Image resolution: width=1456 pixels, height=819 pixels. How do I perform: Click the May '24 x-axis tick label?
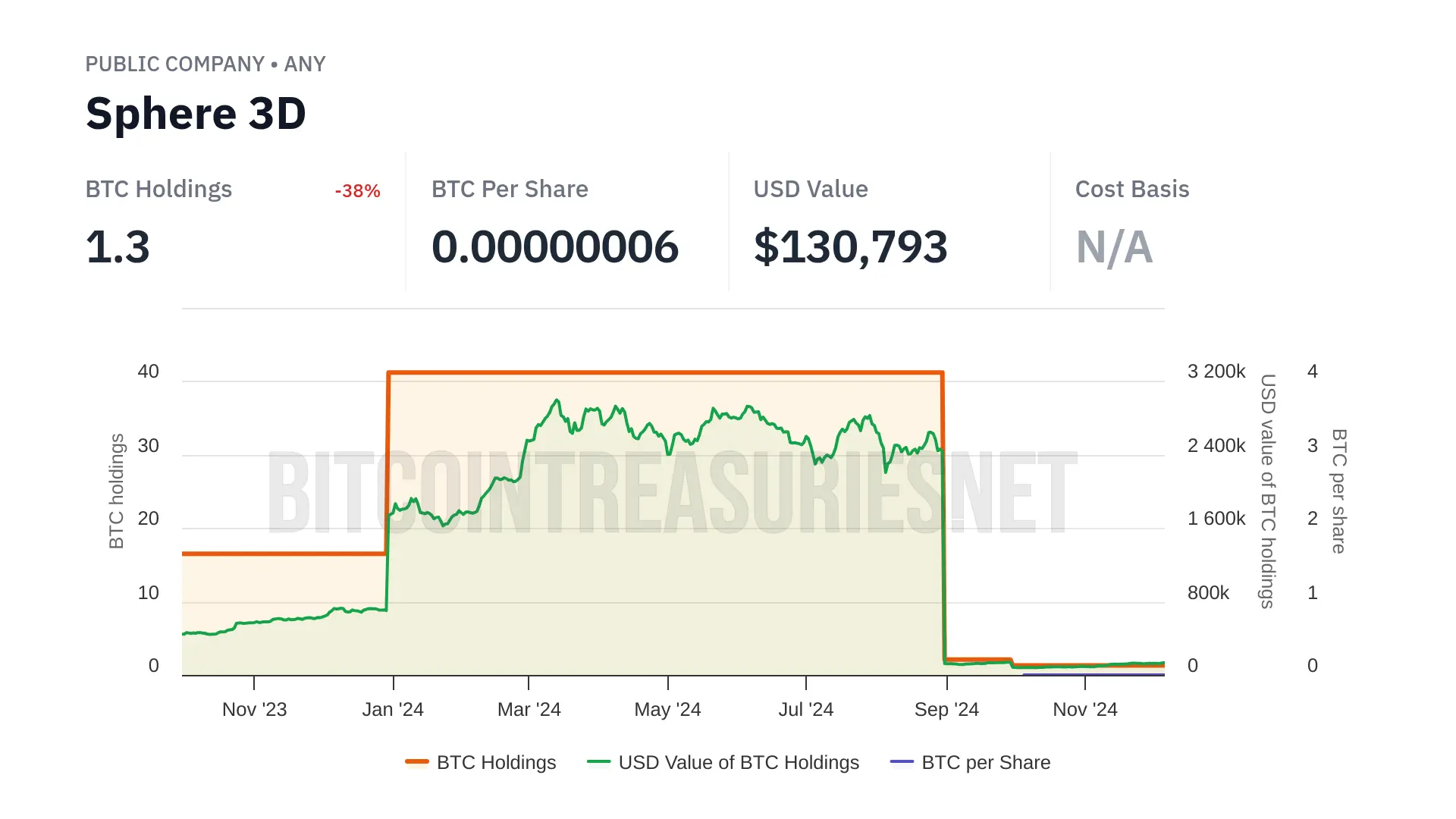point(667,710)
